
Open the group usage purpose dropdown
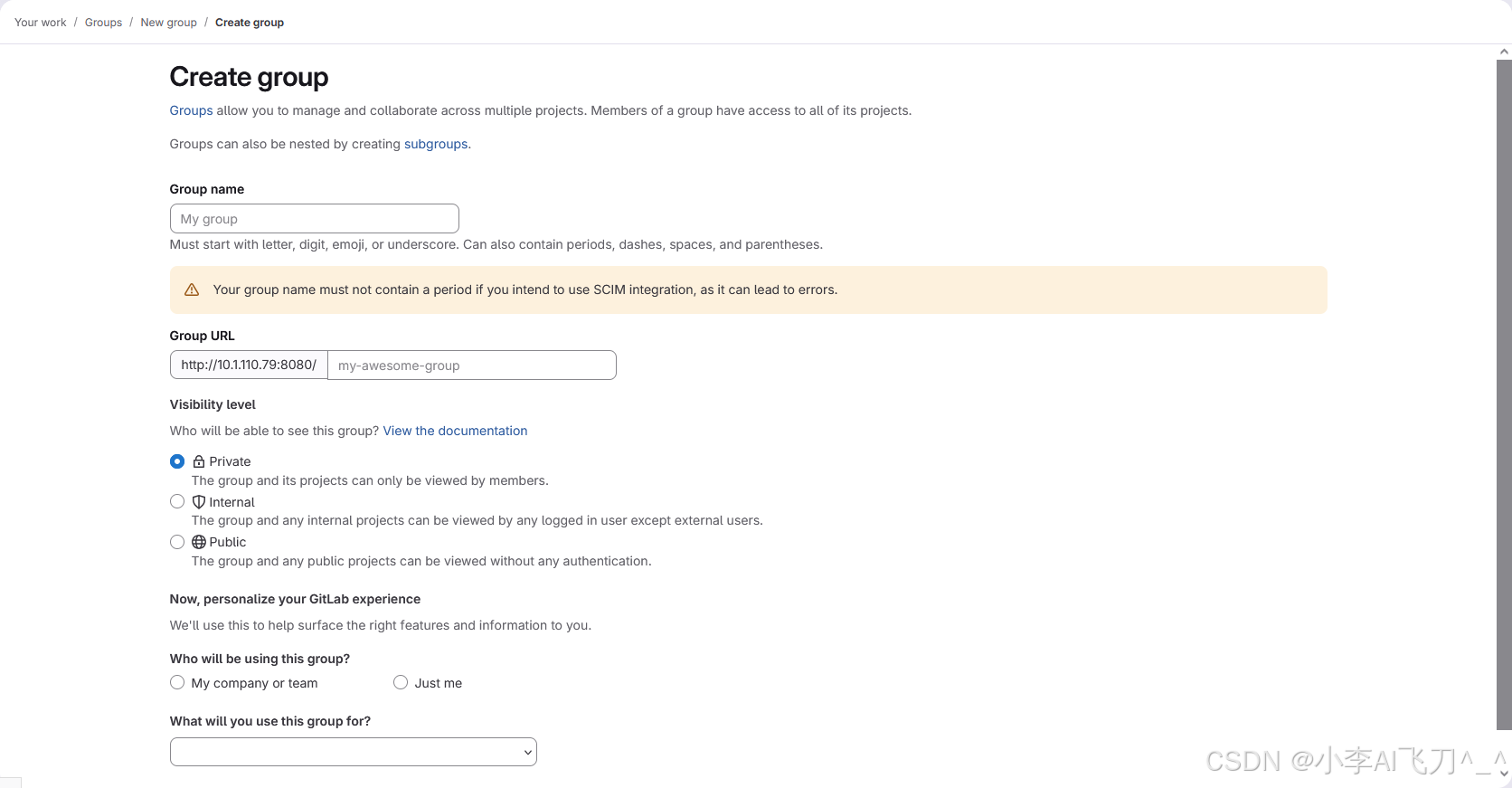click(x=353, y=752)
